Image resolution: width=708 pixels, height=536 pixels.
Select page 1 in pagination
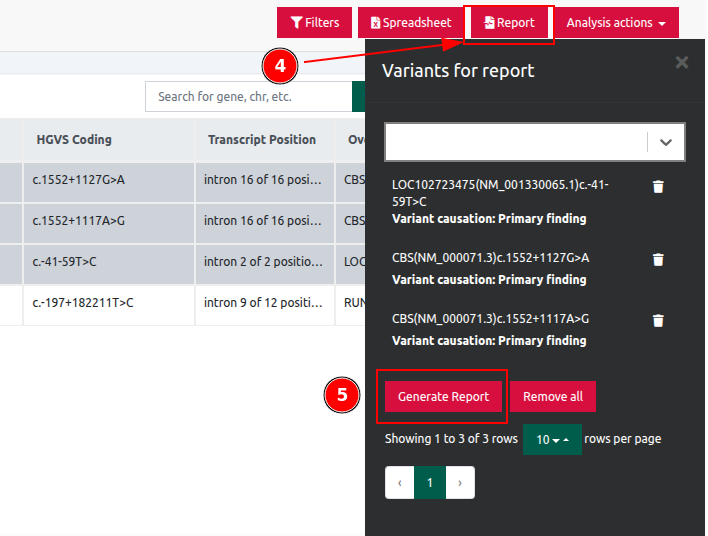pos(430,482)
